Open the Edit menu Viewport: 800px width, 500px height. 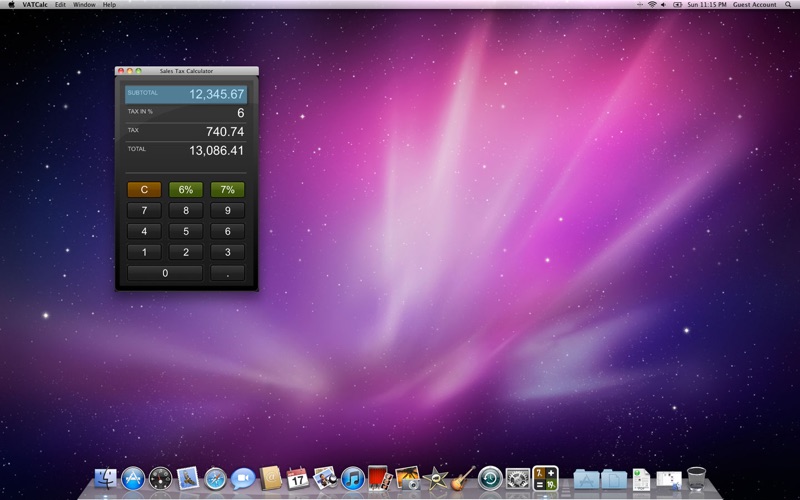[60, 5]
